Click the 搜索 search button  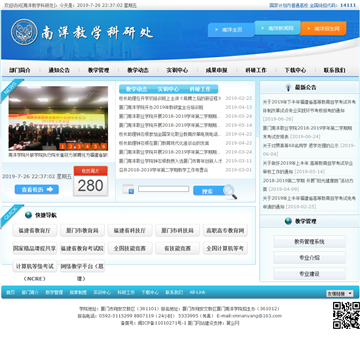209,191
